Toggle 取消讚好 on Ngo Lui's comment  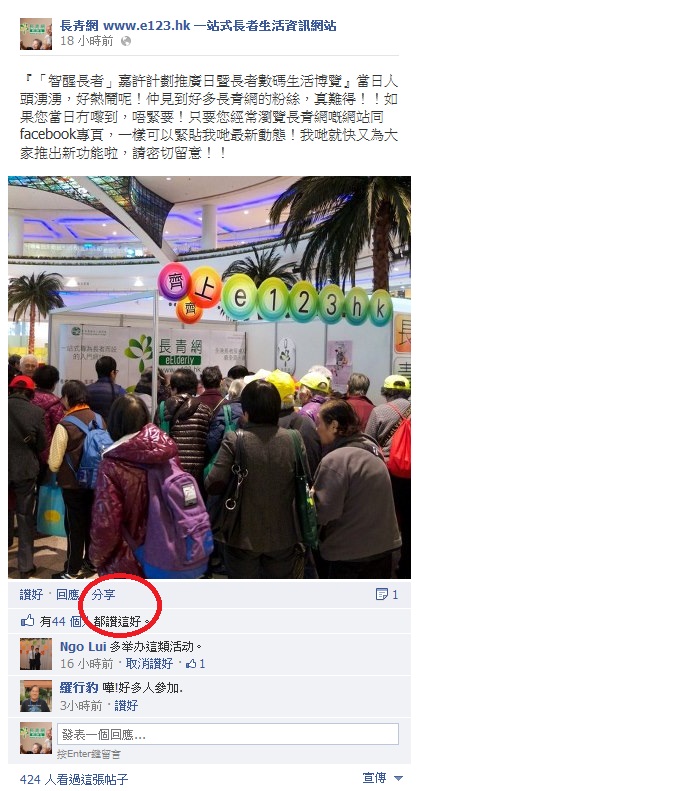(x=149, y=664)
